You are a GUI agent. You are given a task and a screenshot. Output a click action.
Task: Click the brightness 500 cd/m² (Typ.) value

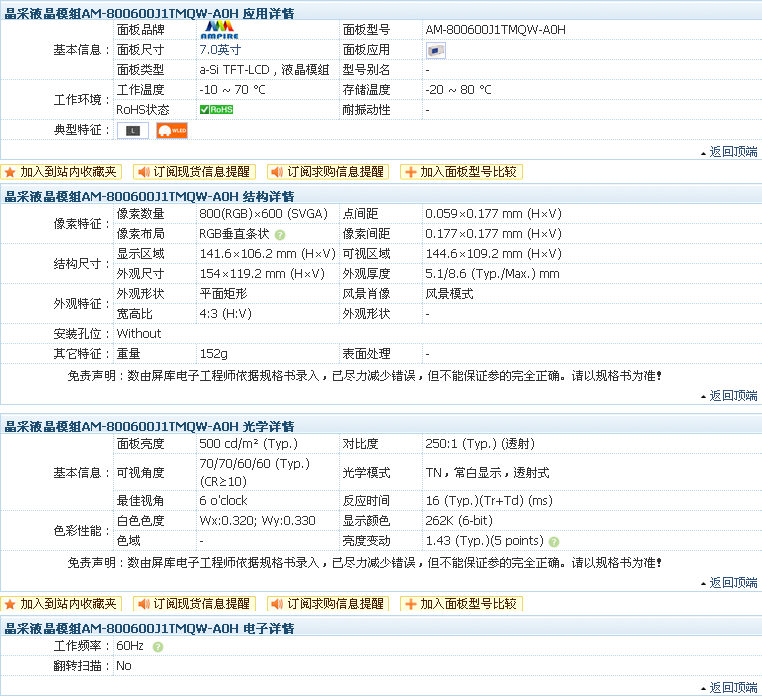pyautogui.click(x=248, y=444)
